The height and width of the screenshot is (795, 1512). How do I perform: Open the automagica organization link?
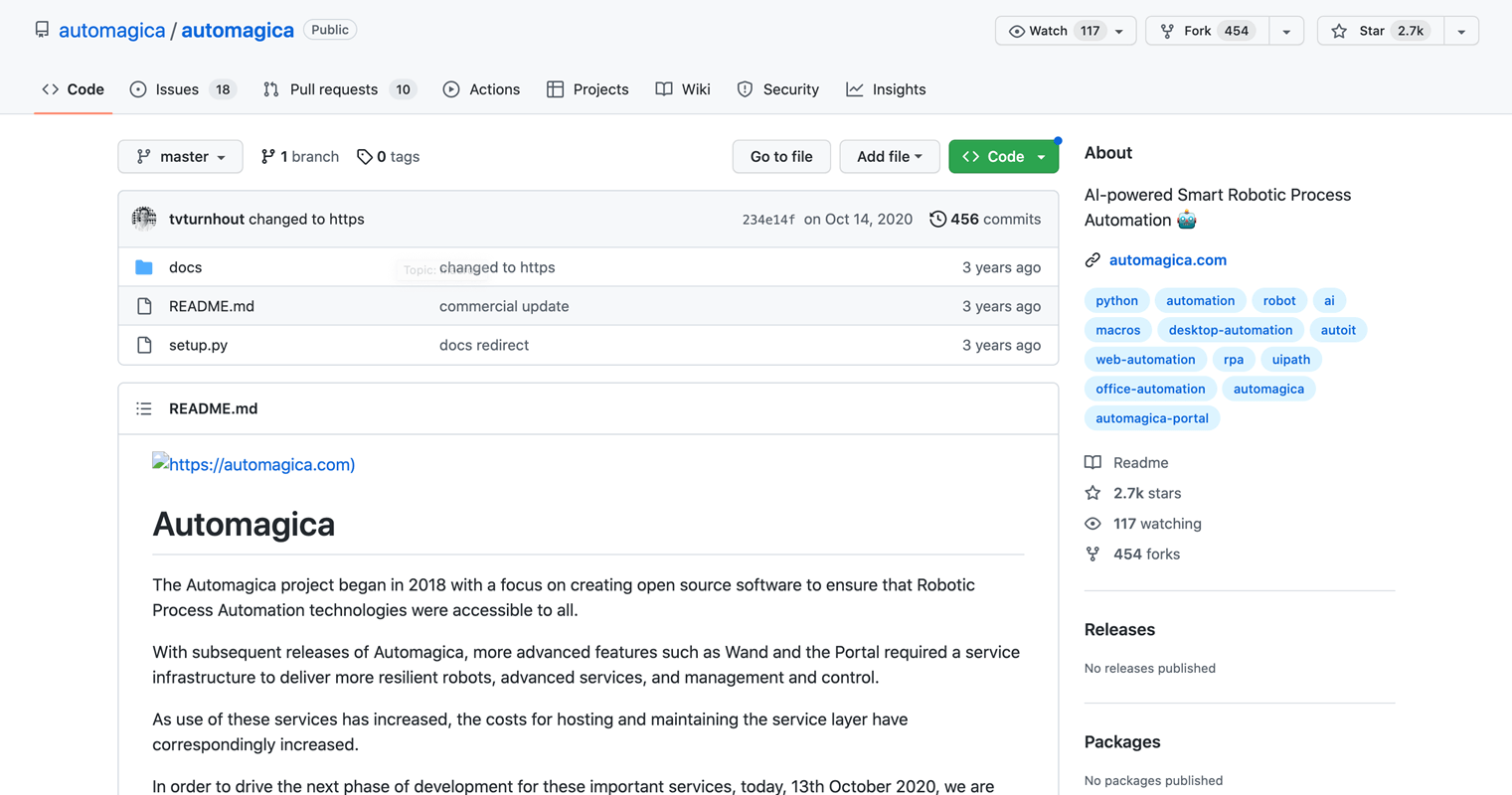click(x=111, y=30)
